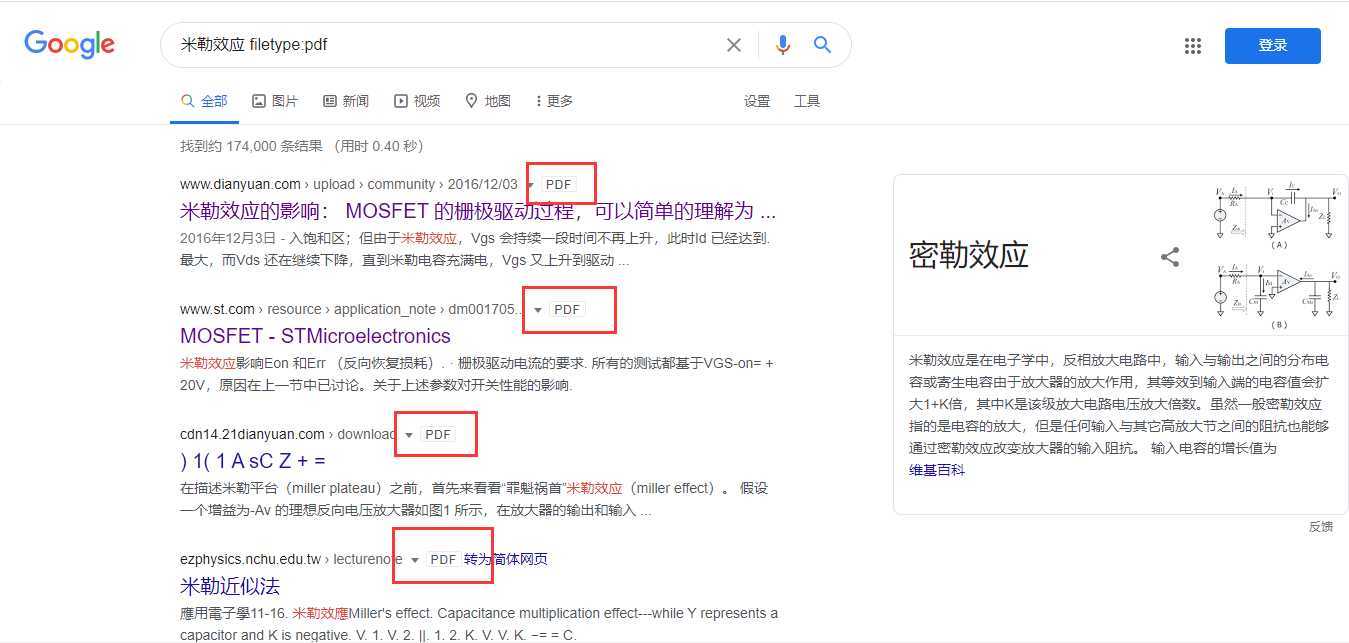The image size is (1349, 643).
Task: Switch to the 视频 tab
Action: (417, 101)
